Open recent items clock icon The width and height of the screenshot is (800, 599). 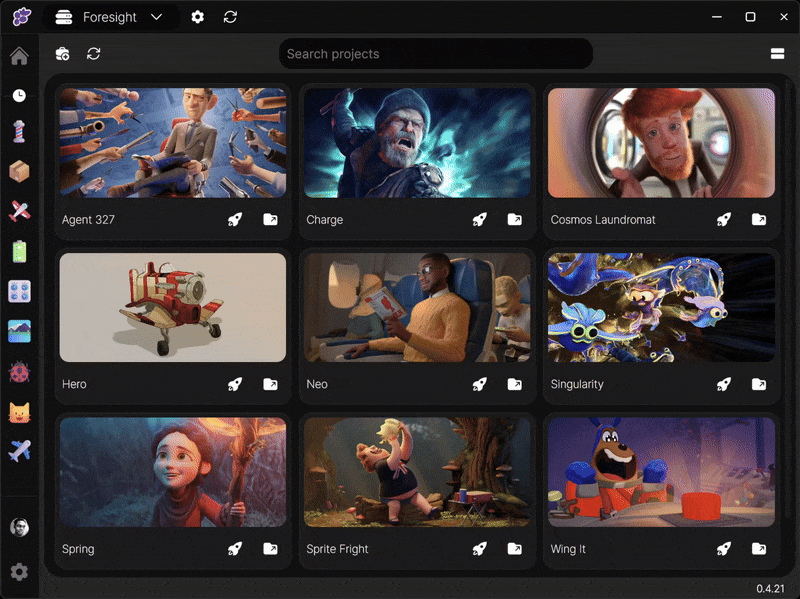coord(19,95)
